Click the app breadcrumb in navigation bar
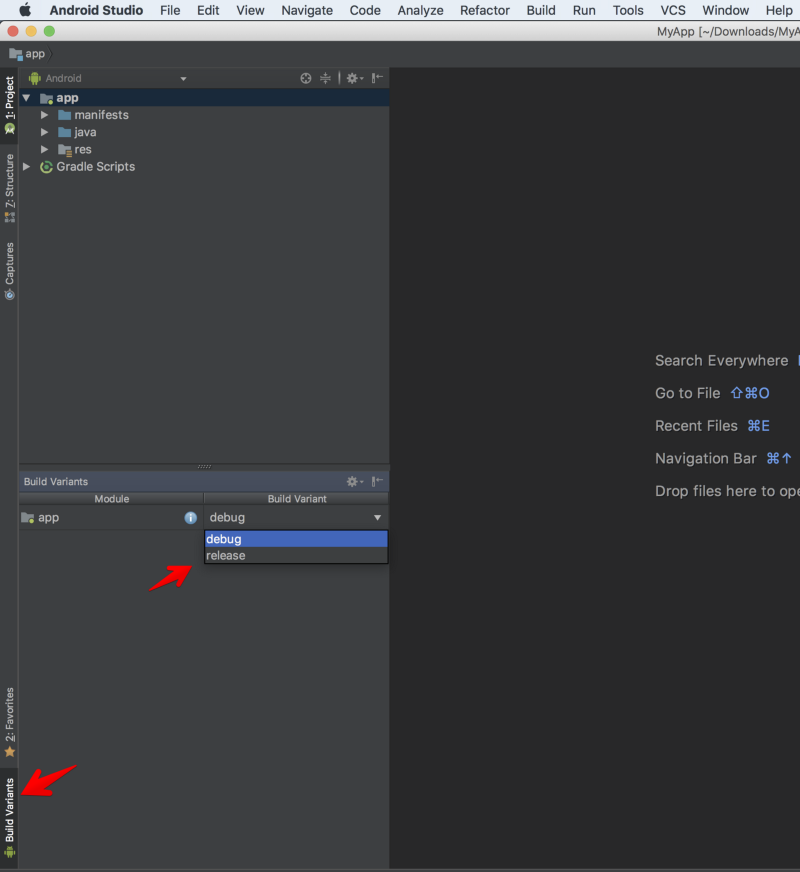 click(x=27, y=54)
